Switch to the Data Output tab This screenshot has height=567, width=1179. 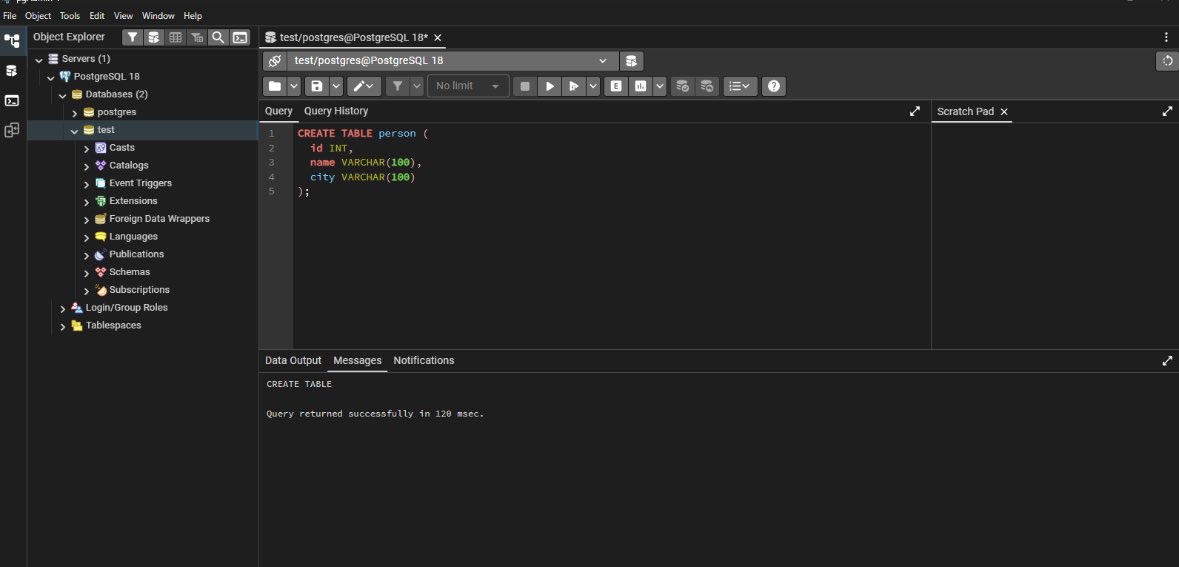pos(293,361)
